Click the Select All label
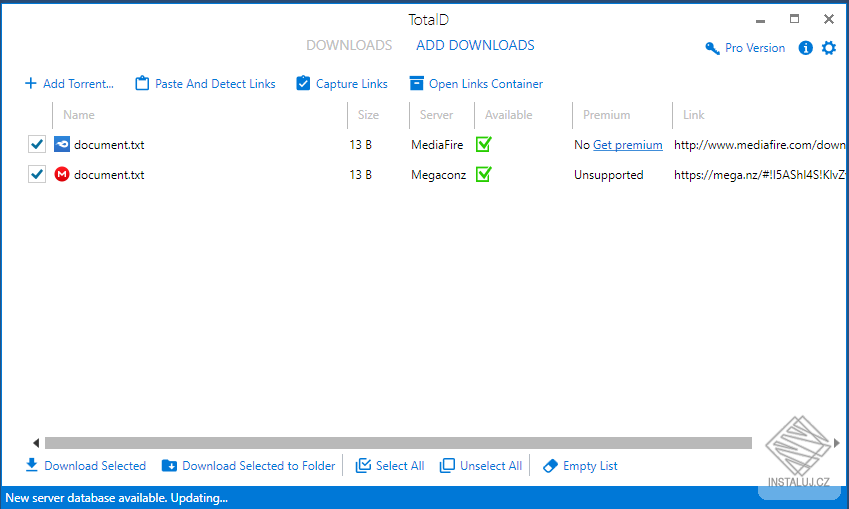849x509 pixels. (x=400, y=466)
